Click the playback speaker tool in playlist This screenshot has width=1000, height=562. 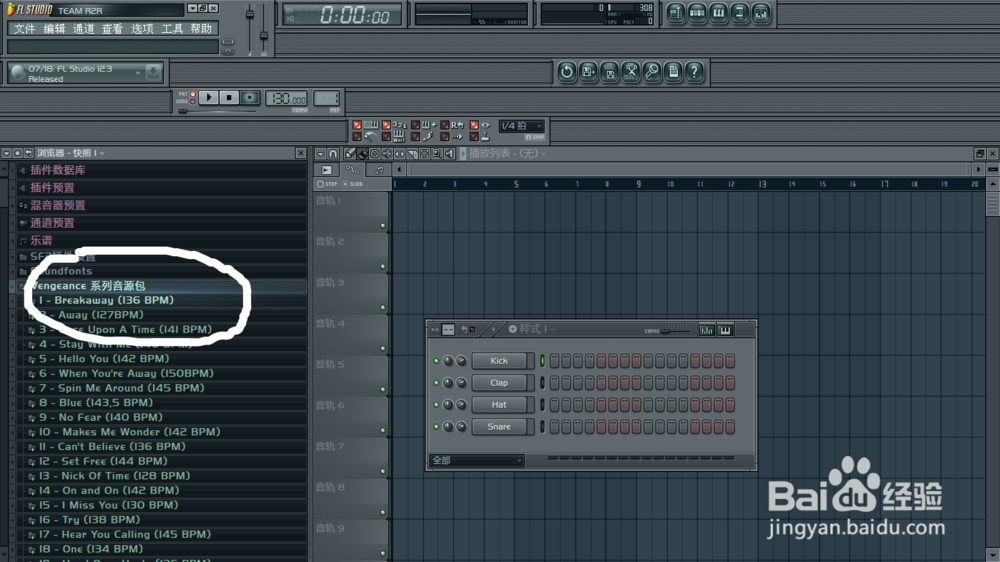(x=450, y=154)
